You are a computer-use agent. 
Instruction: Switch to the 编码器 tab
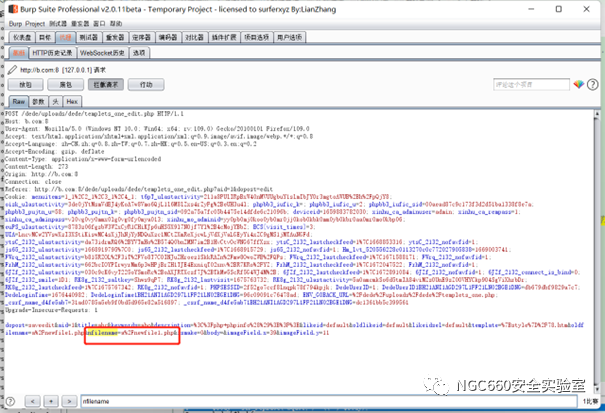(168, 37)
